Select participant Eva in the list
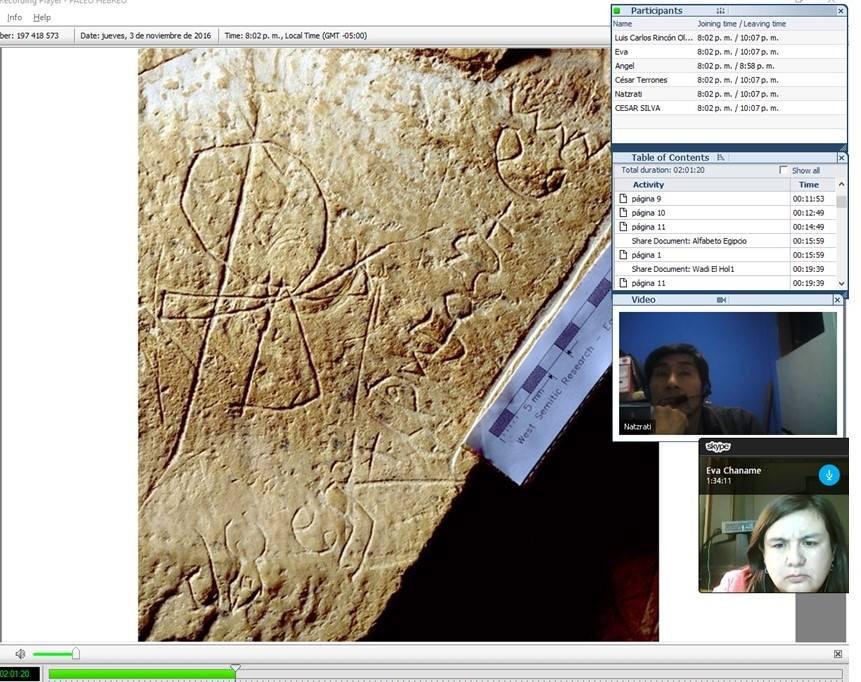Screen dimensions: 861x682 [x=729, y=52]
